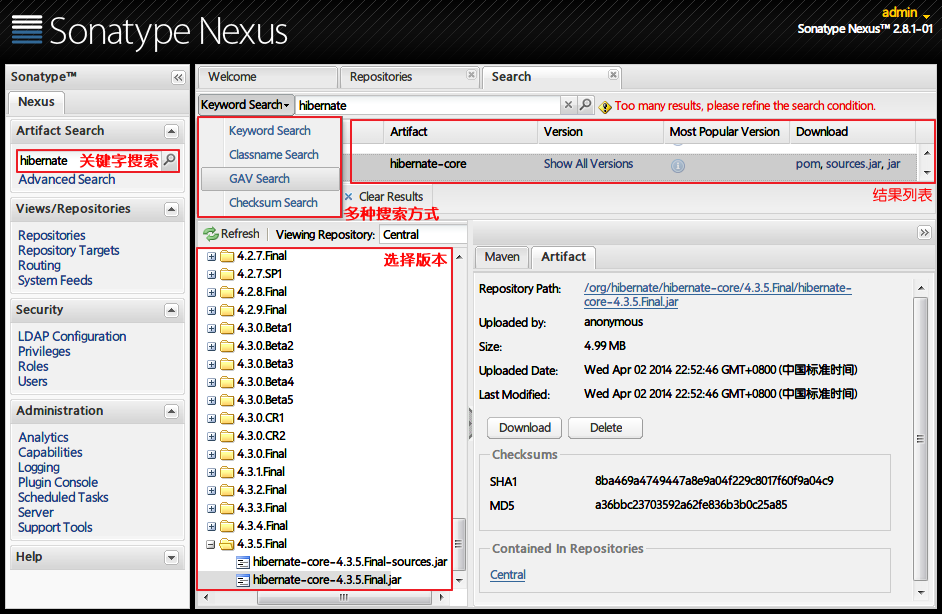Screen dimensions: 942x614
Task: Click the search magnifier beside the clear icon
Action: tap(585, 105)
